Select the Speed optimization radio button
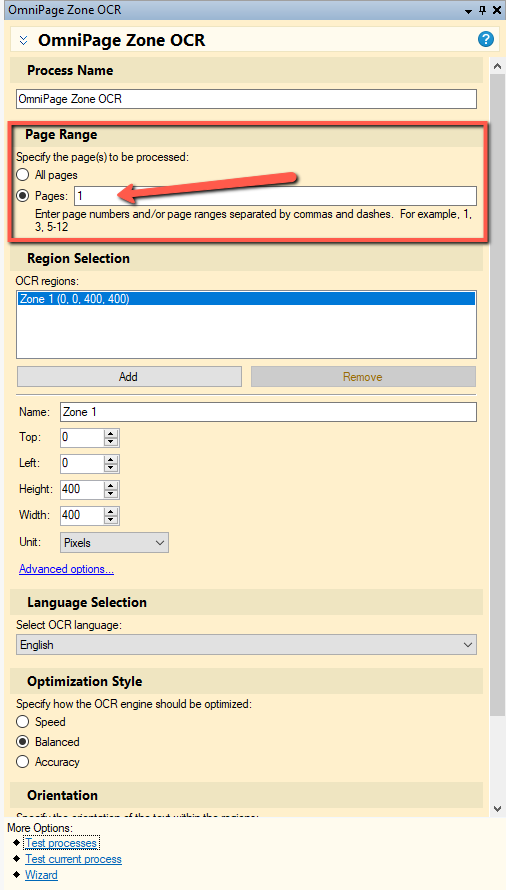The image size is (506, 890). pyautogui.click(x=23, y=722)
